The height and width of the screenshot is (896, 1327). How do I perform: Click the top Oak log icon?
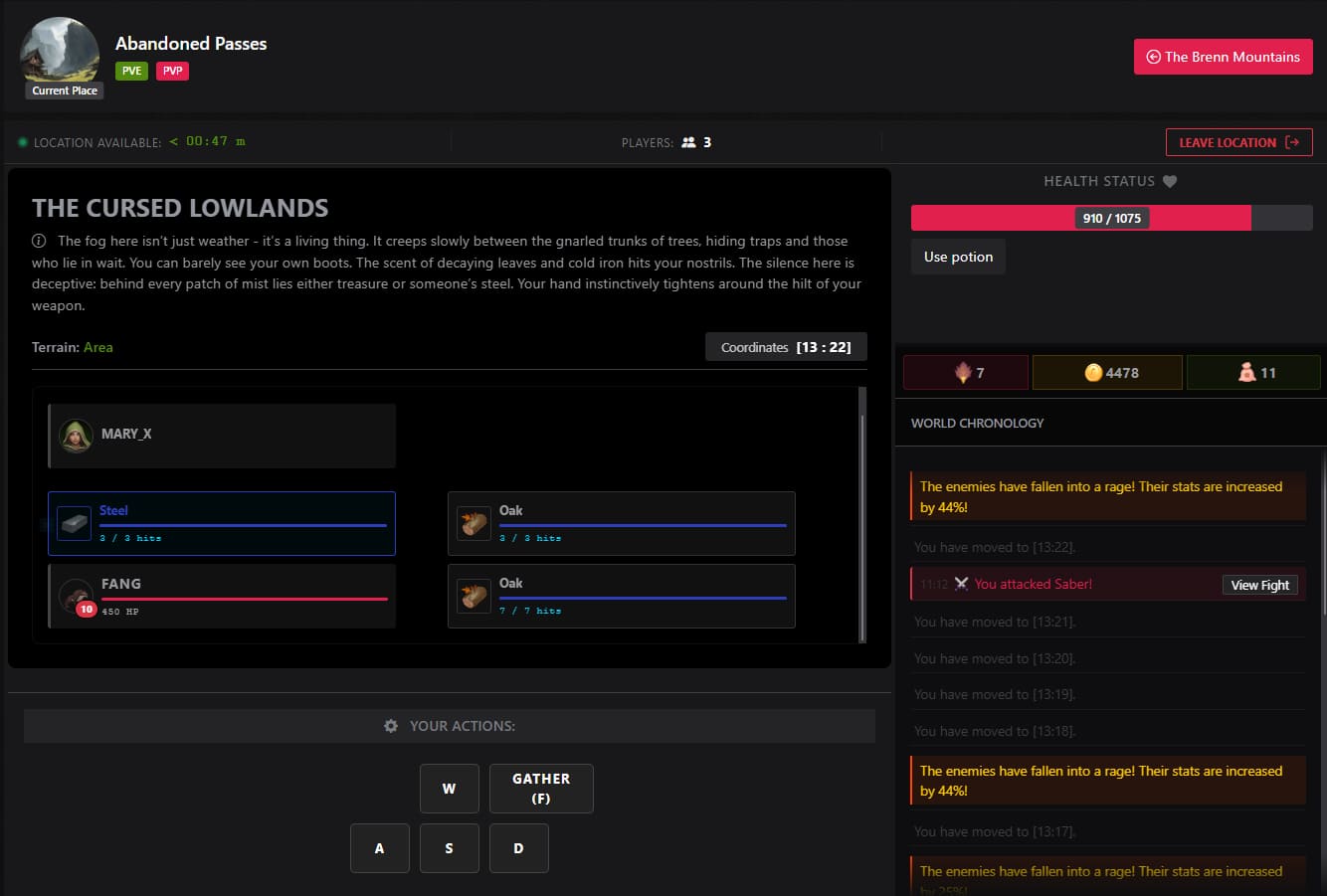[x=474, y=523]
